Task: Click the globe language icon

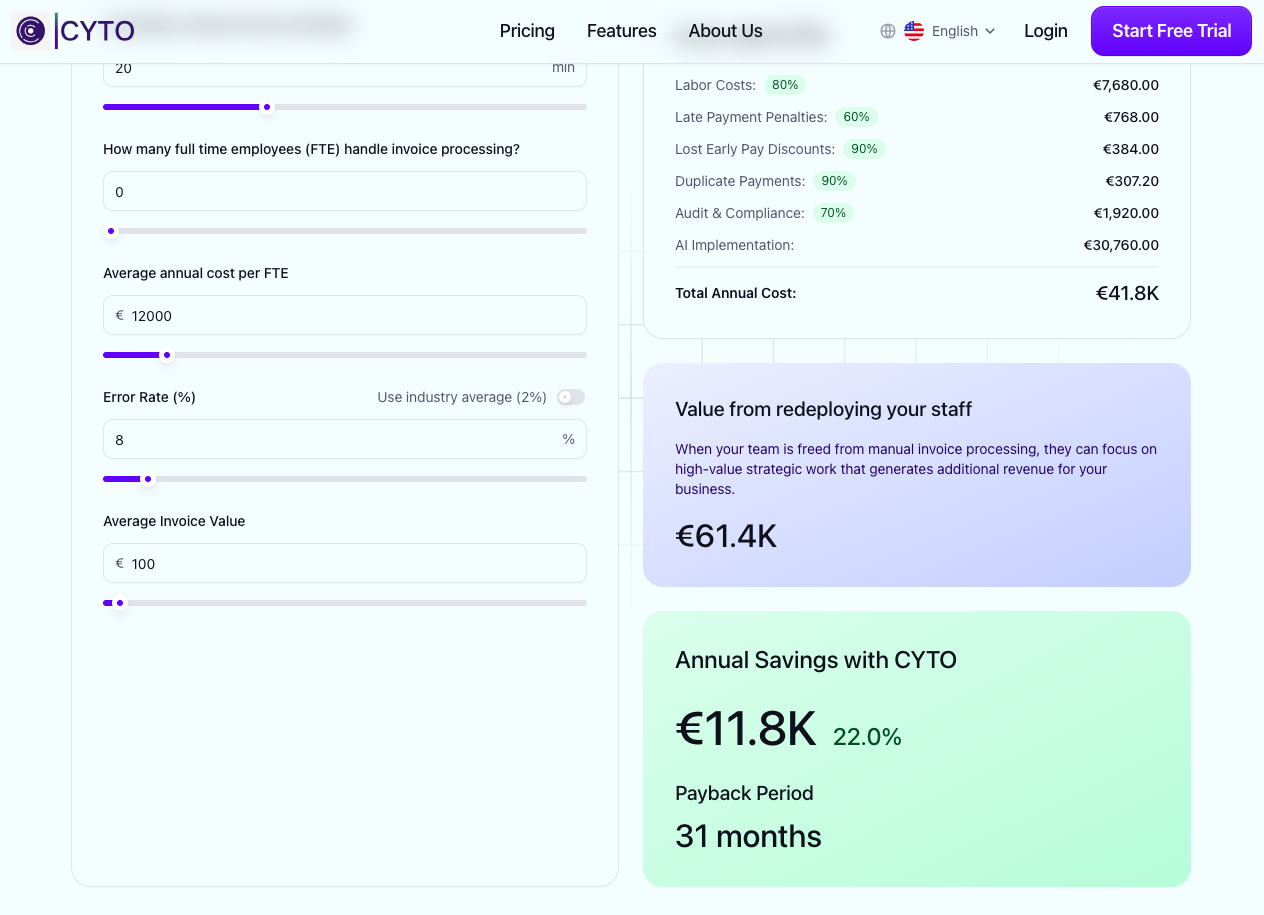Action: click(x=887, y=31)
